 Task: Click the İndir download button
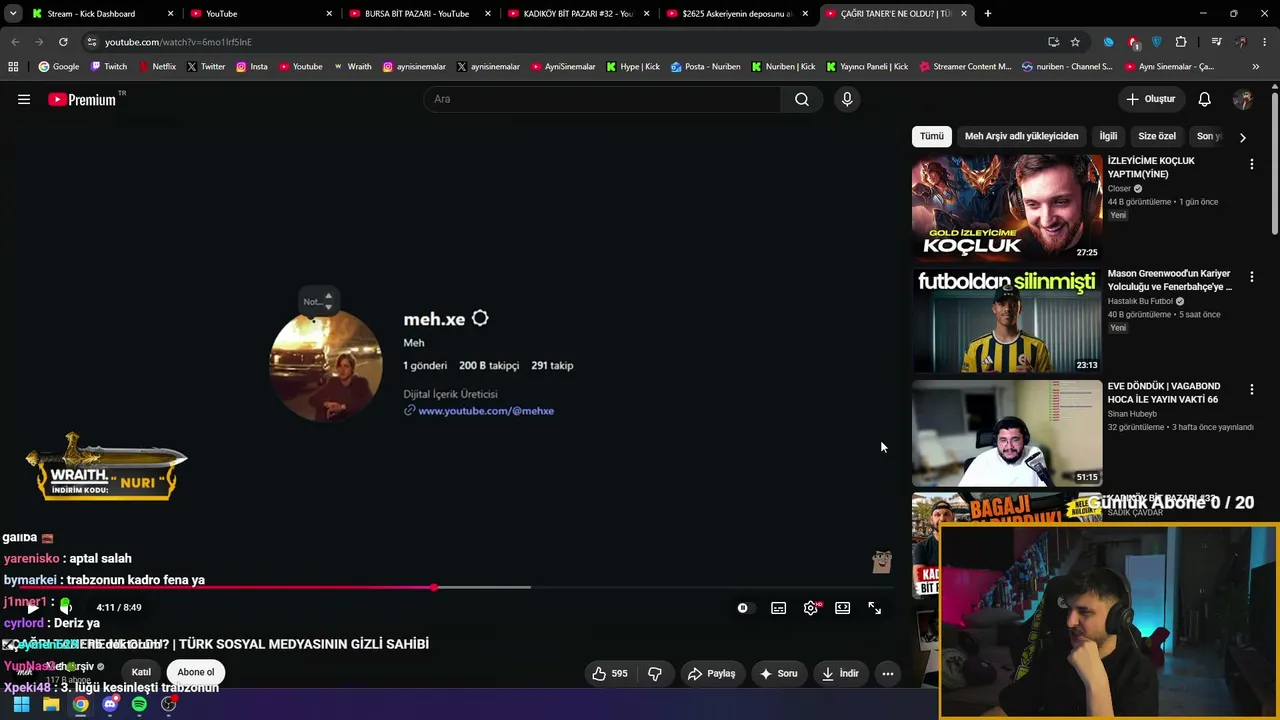(840, 674)
